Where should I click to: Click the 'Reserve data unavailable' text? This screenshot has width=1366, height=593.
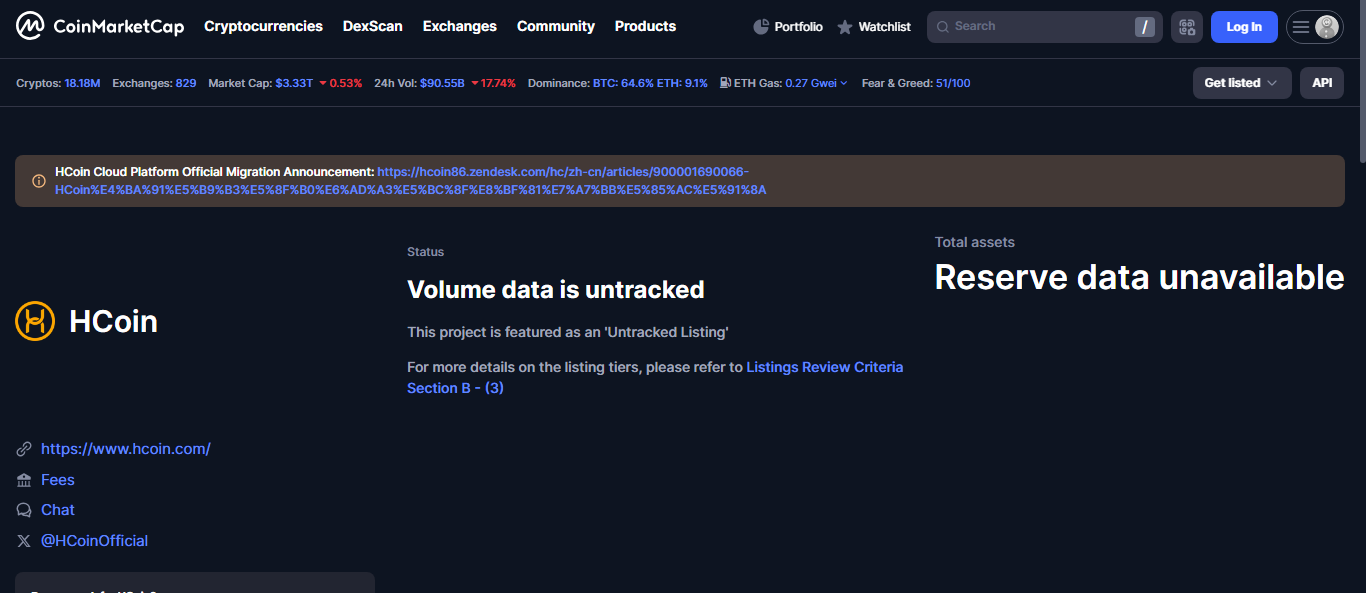pos(1139,277)
